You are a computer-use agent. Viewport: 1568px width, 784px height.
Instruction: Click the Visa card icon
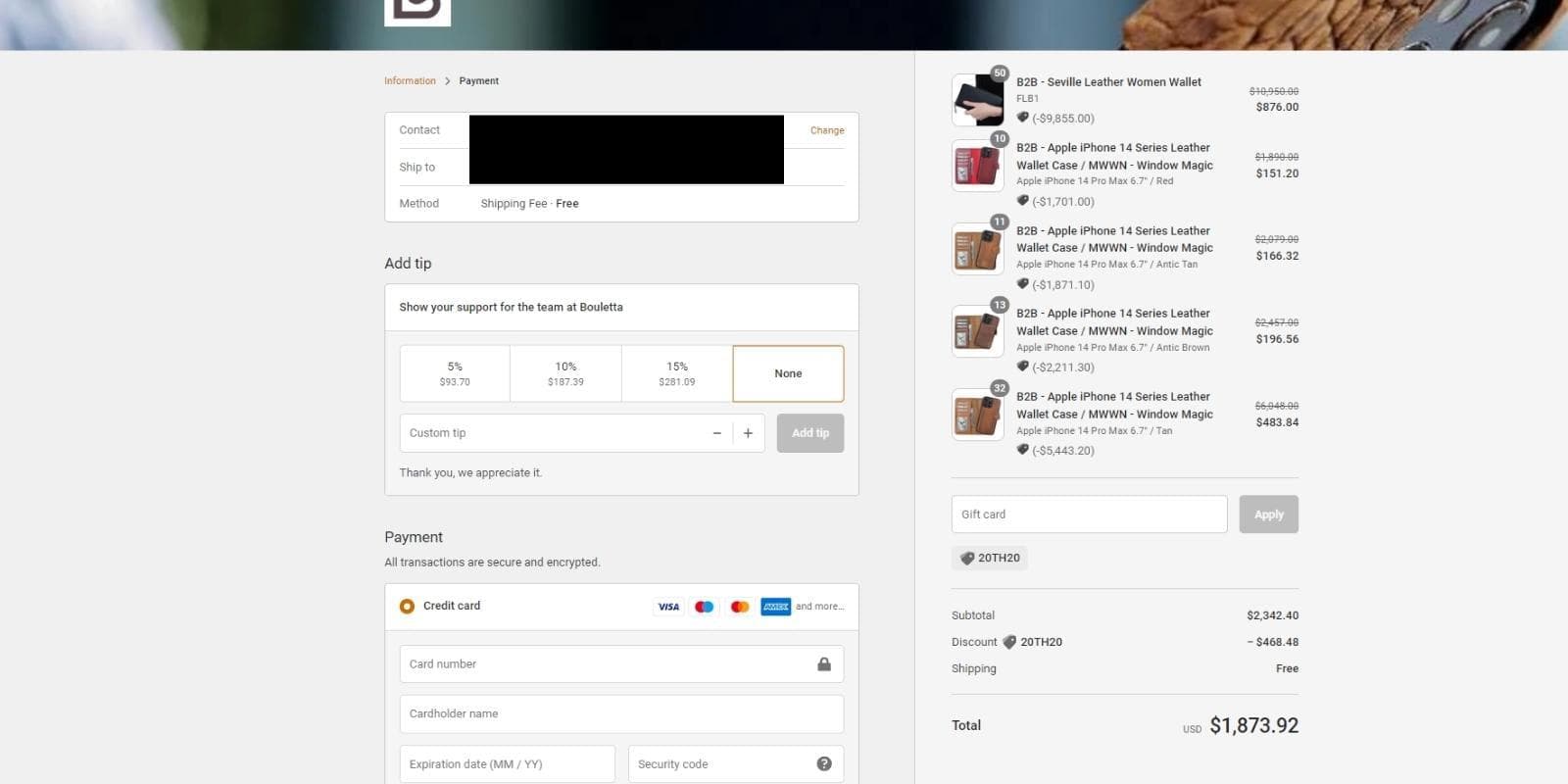pos(668,607)
